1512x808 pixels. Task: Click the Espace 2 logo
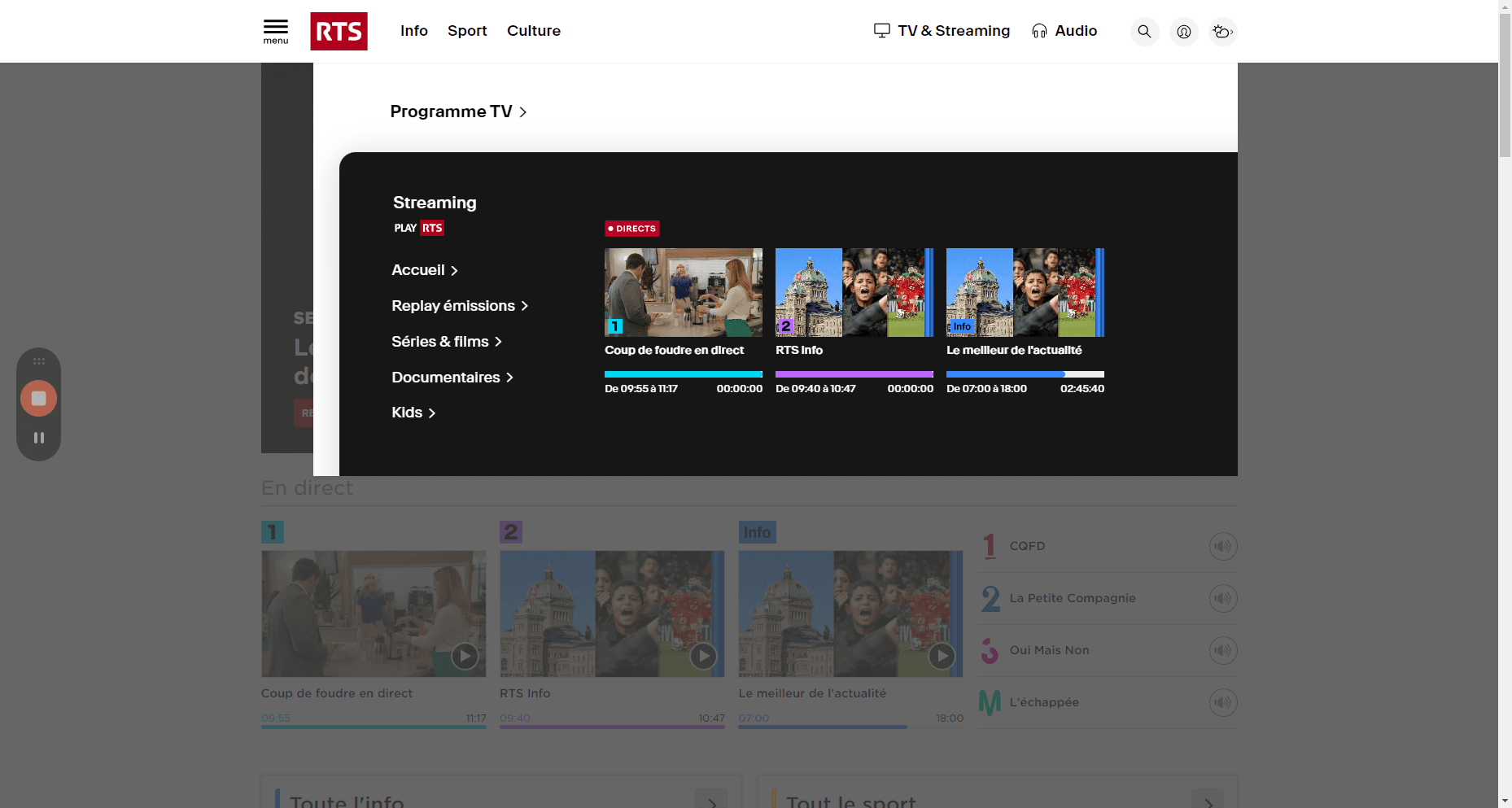tap(990, 598)
